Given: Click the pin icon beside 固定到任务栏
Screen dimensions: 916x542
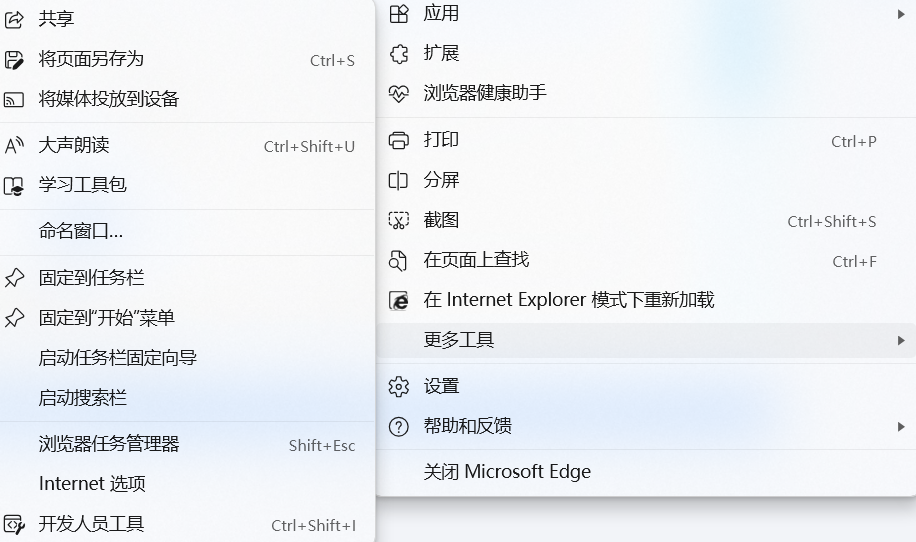Looking at the screenshot, I should pyautogui.click(x=14, y=277).
